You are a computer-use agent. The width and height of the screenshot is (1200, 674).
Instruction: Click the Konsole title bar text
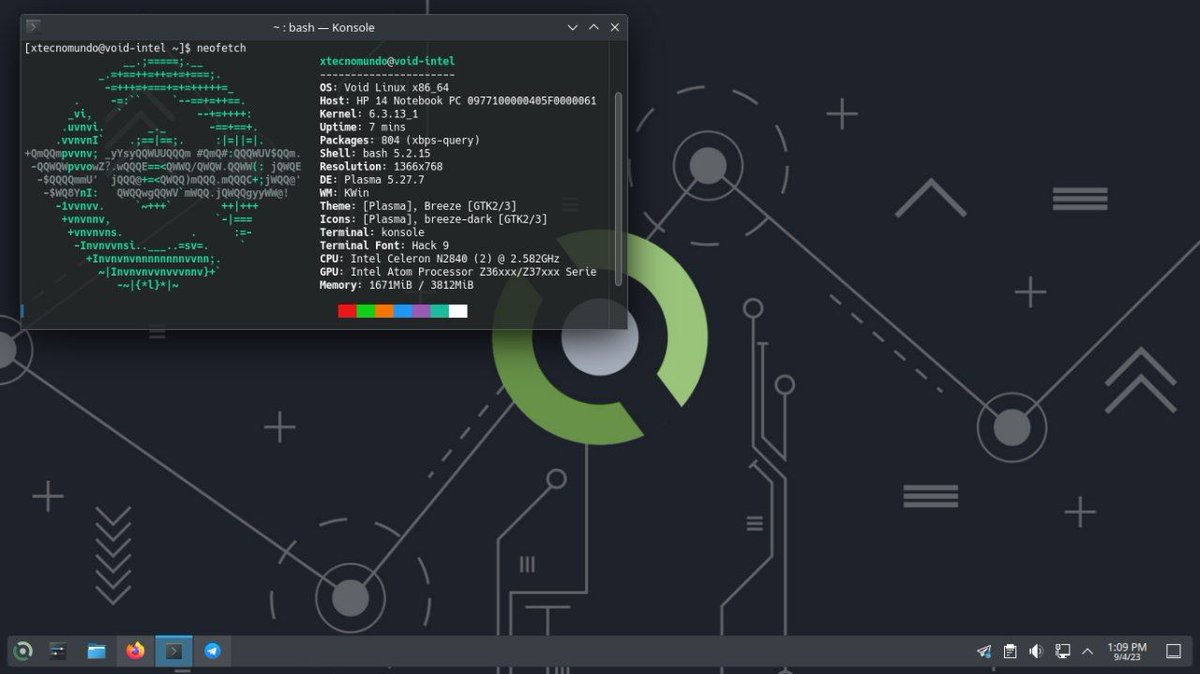pos(323,27)
